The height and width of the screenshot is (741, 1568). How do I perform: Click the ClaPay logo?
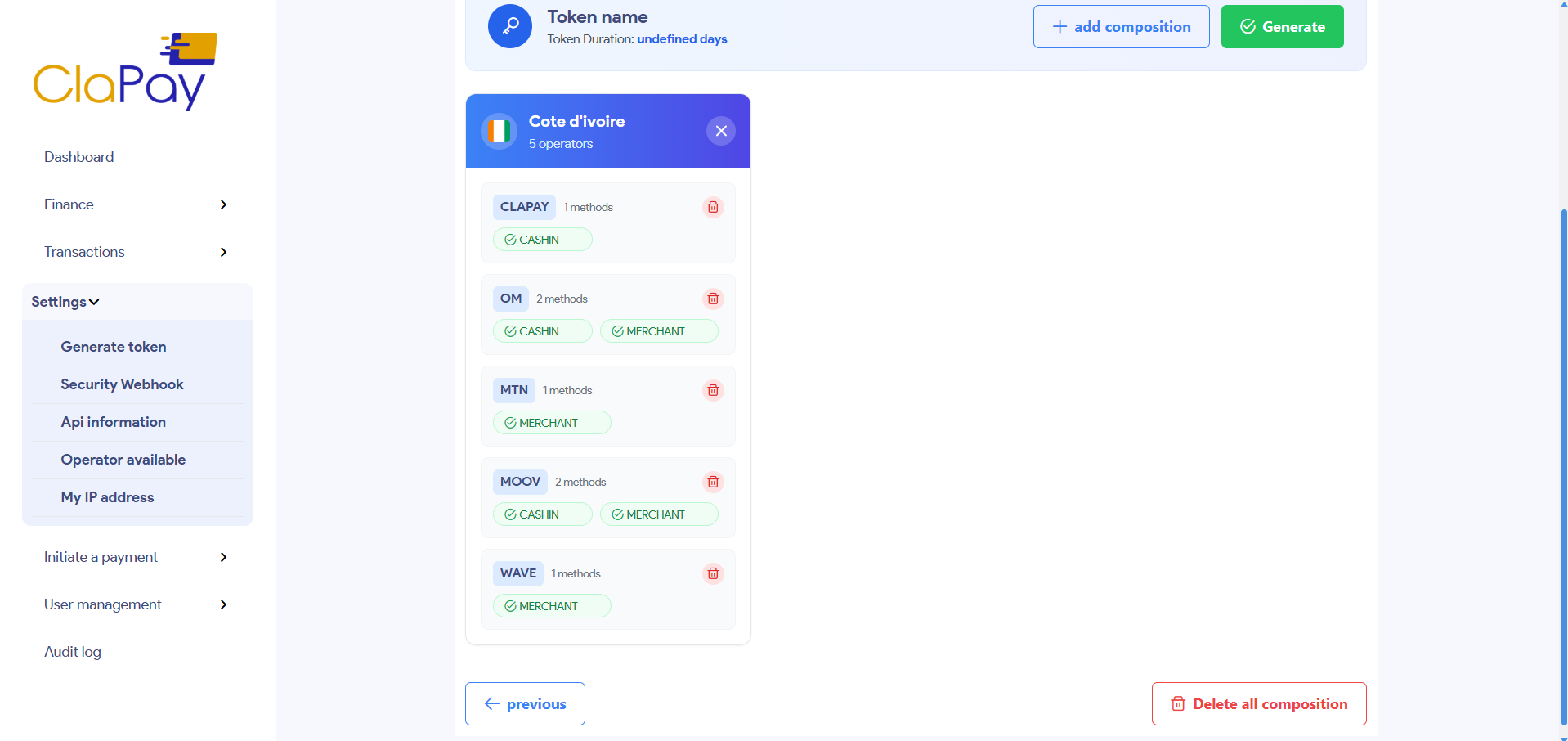coord(124,70)
